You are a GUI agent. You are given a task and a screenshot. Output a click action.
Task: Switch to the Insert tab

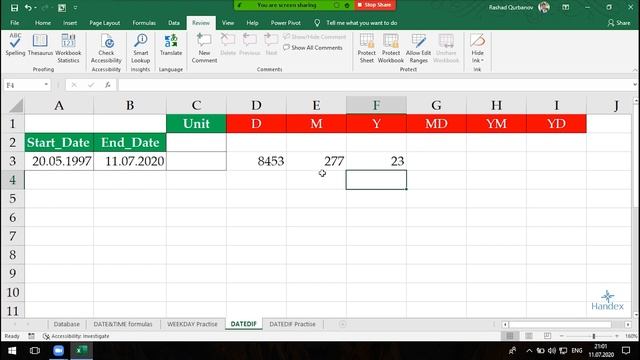point(70,23)
